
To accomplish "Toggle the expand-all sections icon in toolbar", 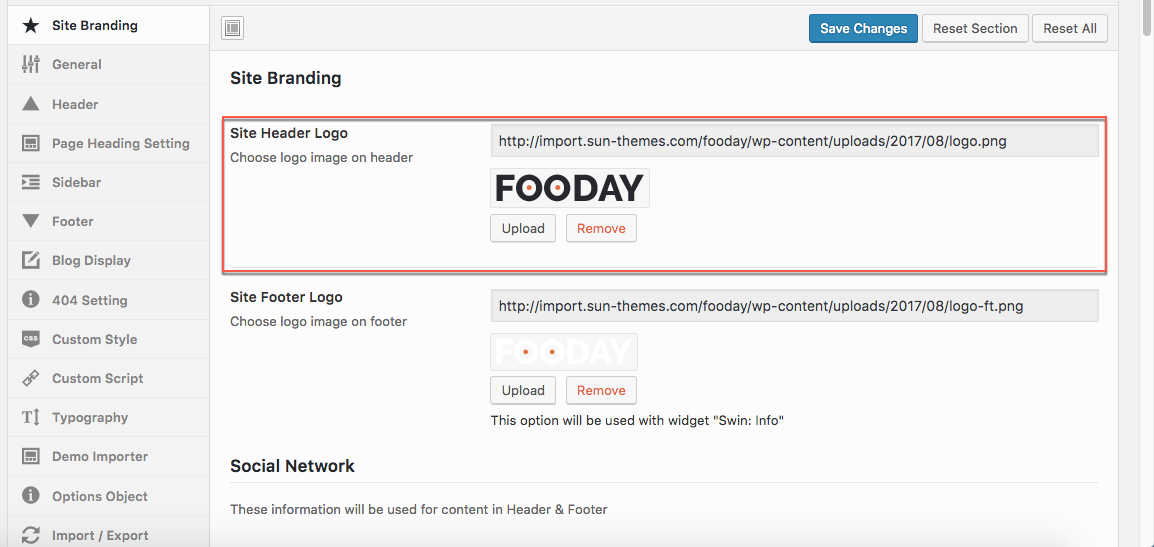I will (233, 29).
